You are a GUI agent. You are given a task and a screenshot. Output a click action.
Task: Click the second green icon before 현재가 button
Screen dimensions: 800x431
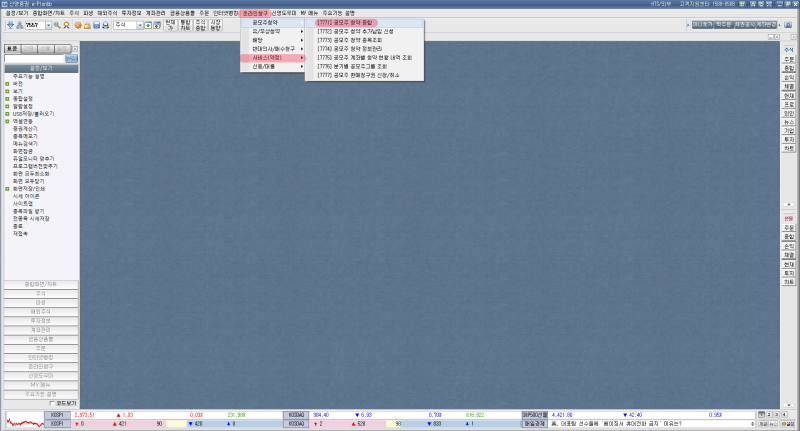157,25
